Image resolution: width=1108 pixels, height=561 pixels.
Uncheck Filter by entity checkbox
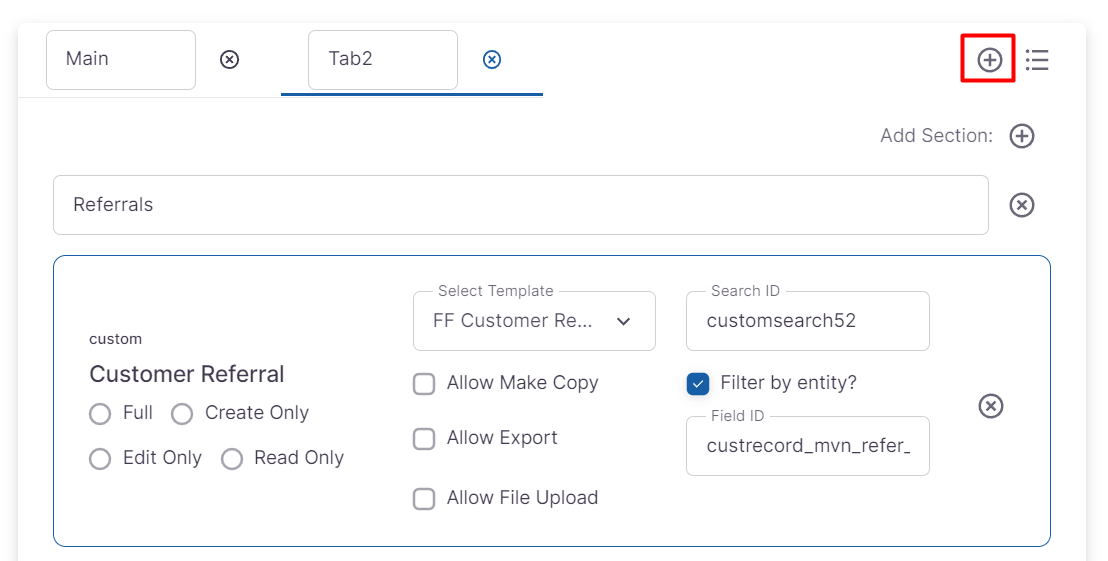tap(698, 384)
